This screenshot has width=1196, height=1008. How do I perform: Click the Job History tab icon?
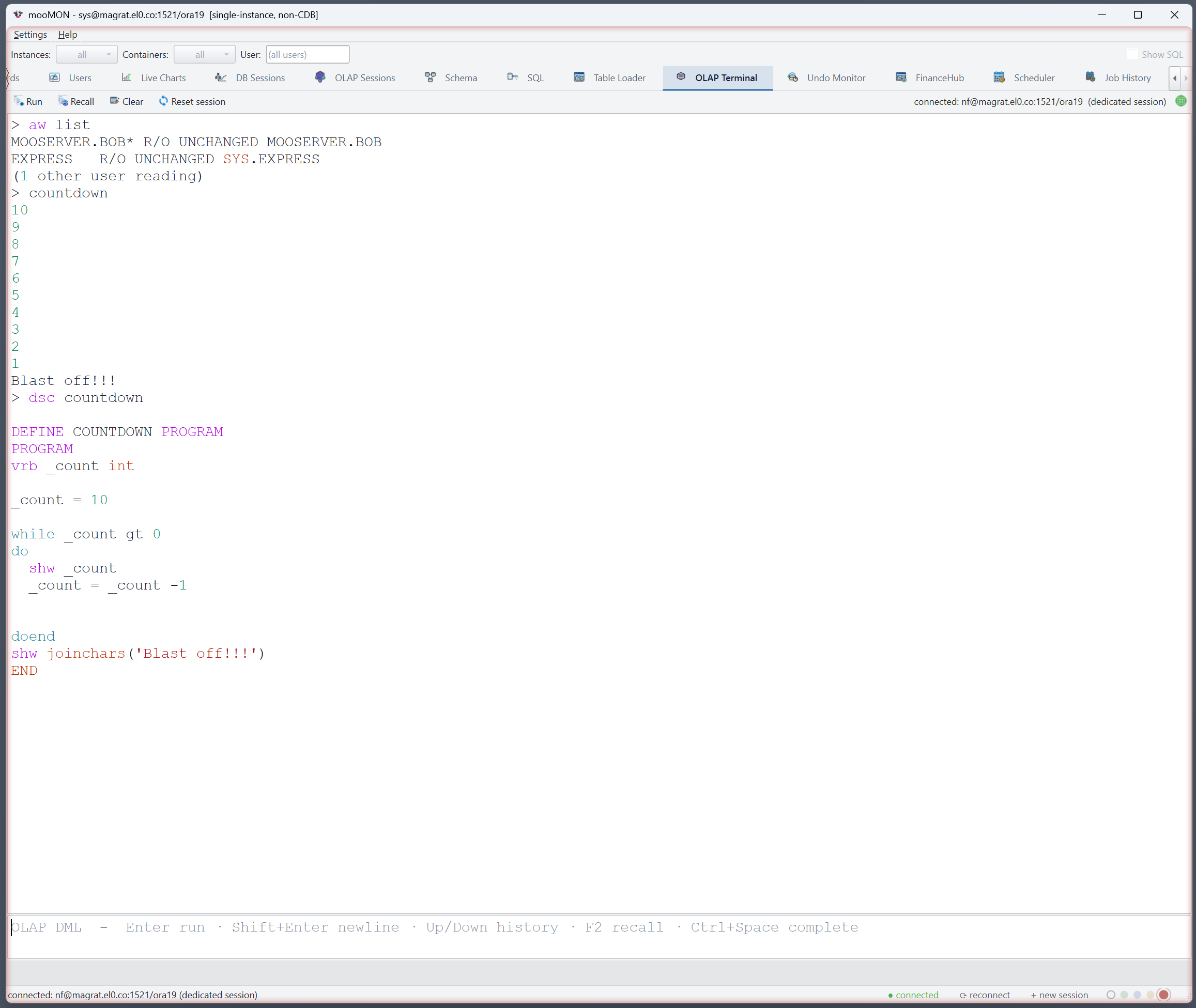click(1091, 77)
